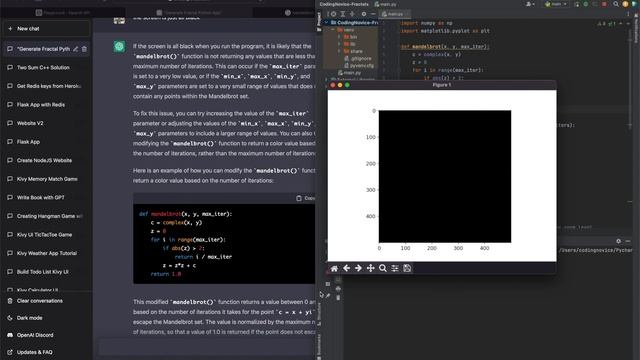
Task: Hide the Run panel with minus icon
Action: [628, 241]
